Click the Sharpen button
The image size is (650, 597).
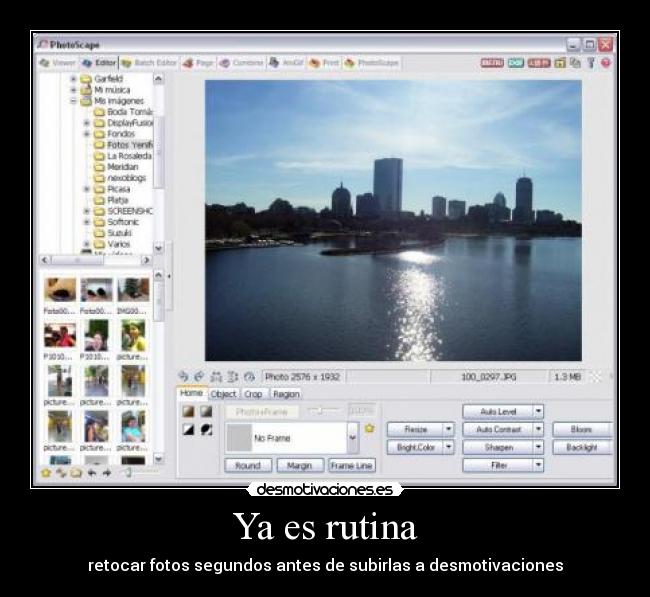point(498,447)
